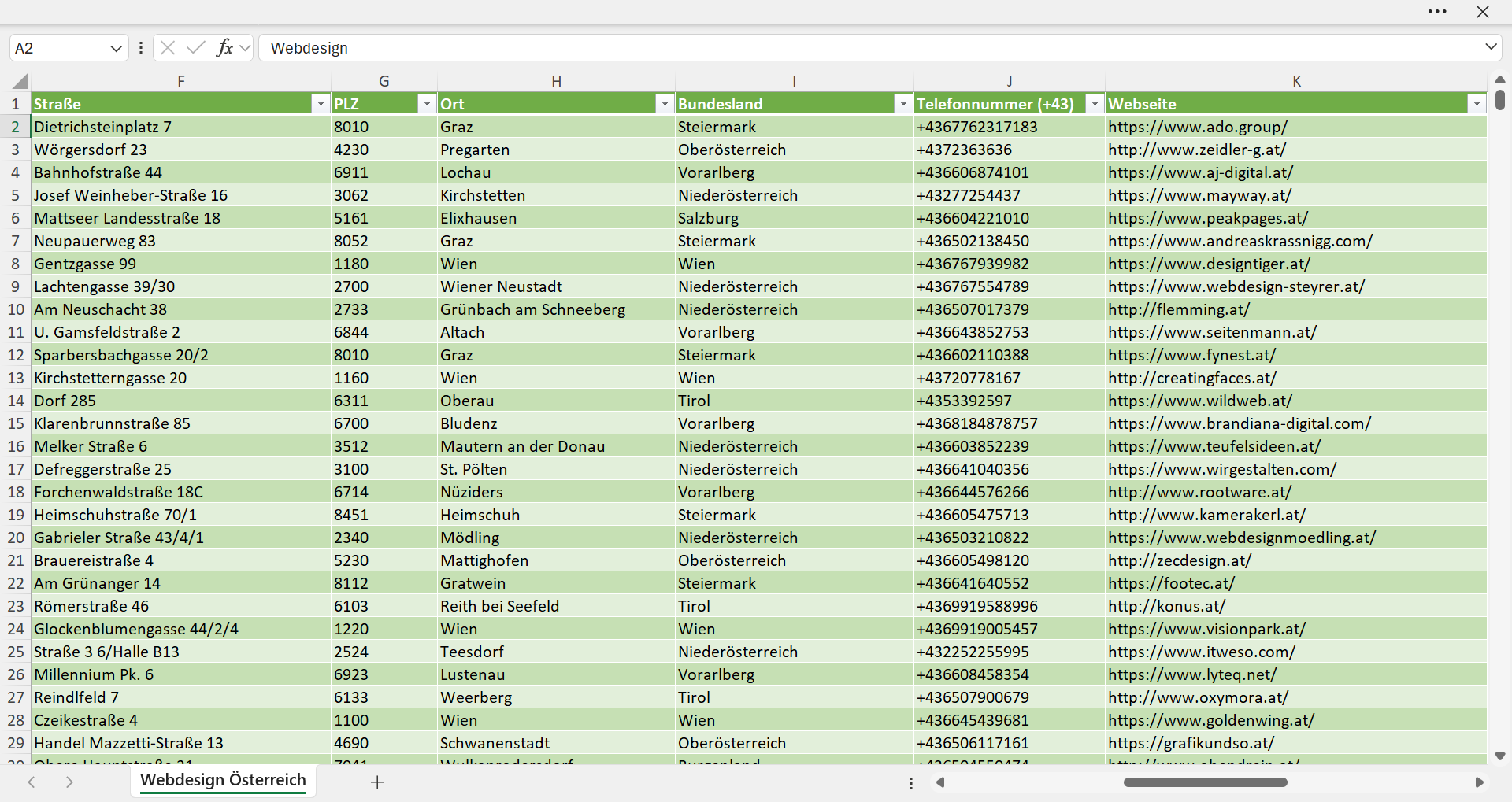Go to the previous sheet arrow
Viewport: 1512px width, 802px height.
[x=31, y=782]
